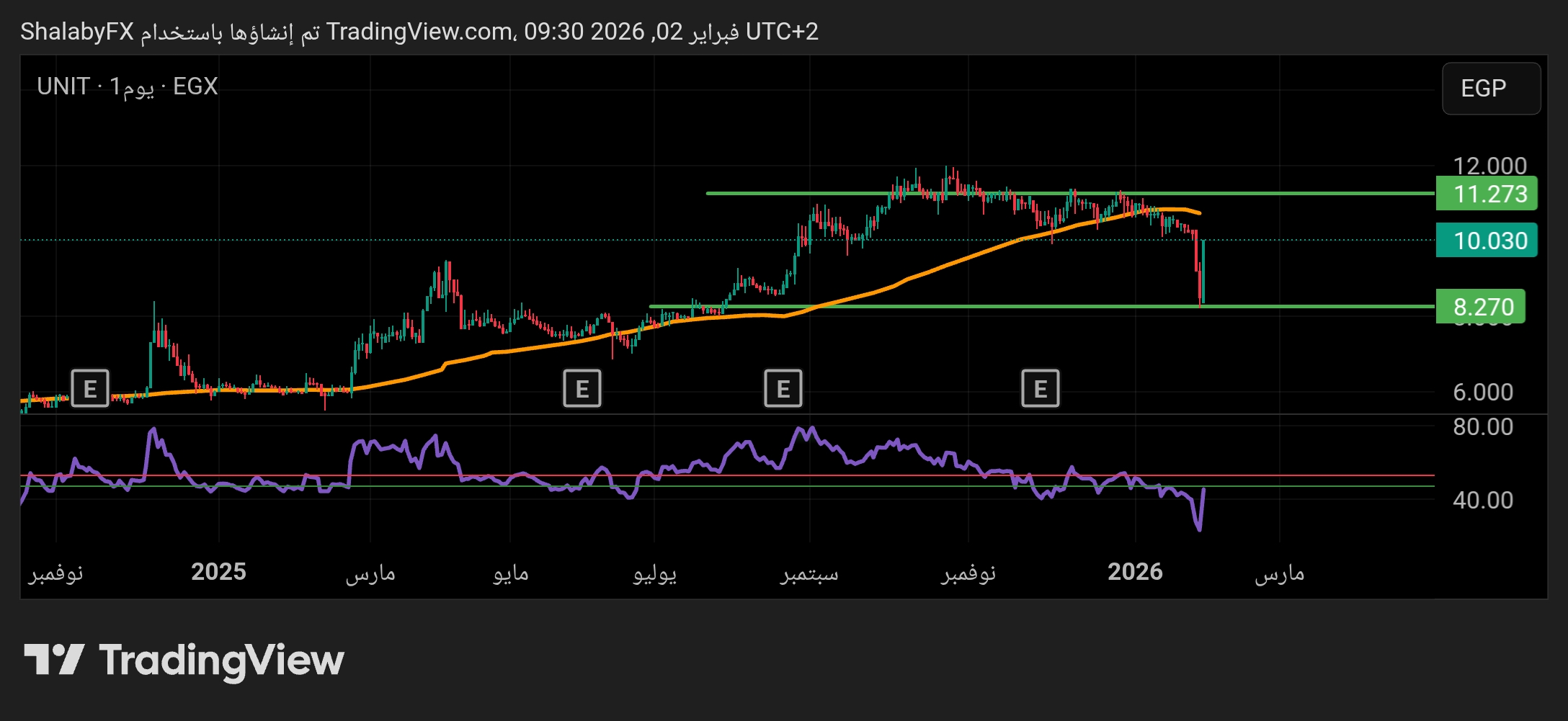Open the earnings E marker between مايو and يوليو

(x=582, y=389)
